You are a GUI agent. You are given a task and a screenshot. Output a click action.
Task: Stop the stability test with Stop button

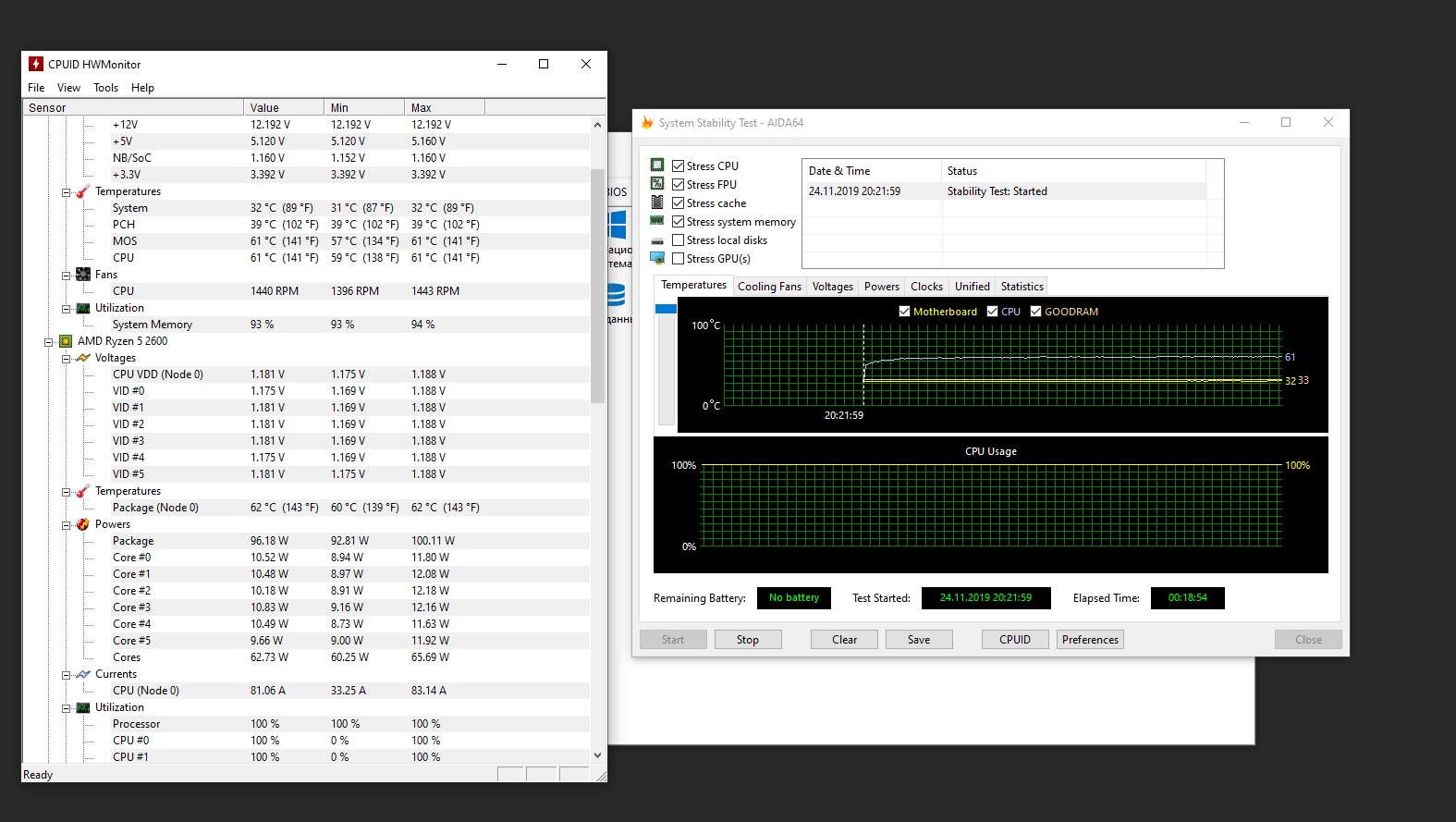(x=748, y=640)
